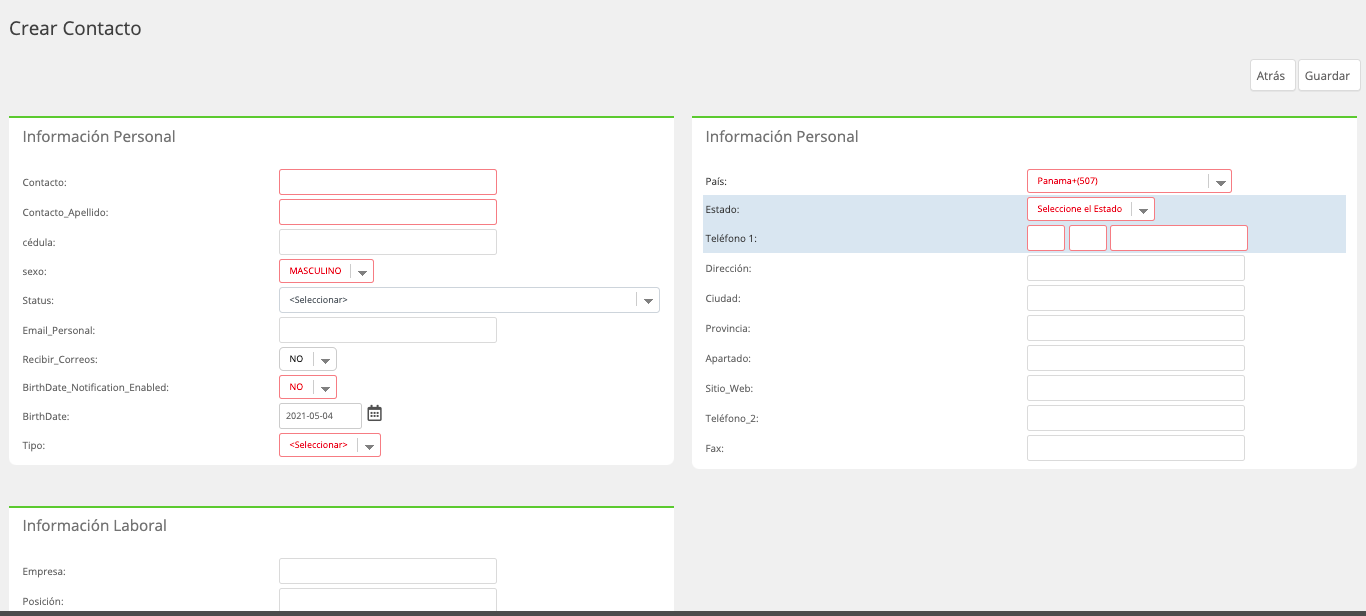Click the Teléfono 1: label text
Screen dimensions: 1366x616
(x=731, y=238)
